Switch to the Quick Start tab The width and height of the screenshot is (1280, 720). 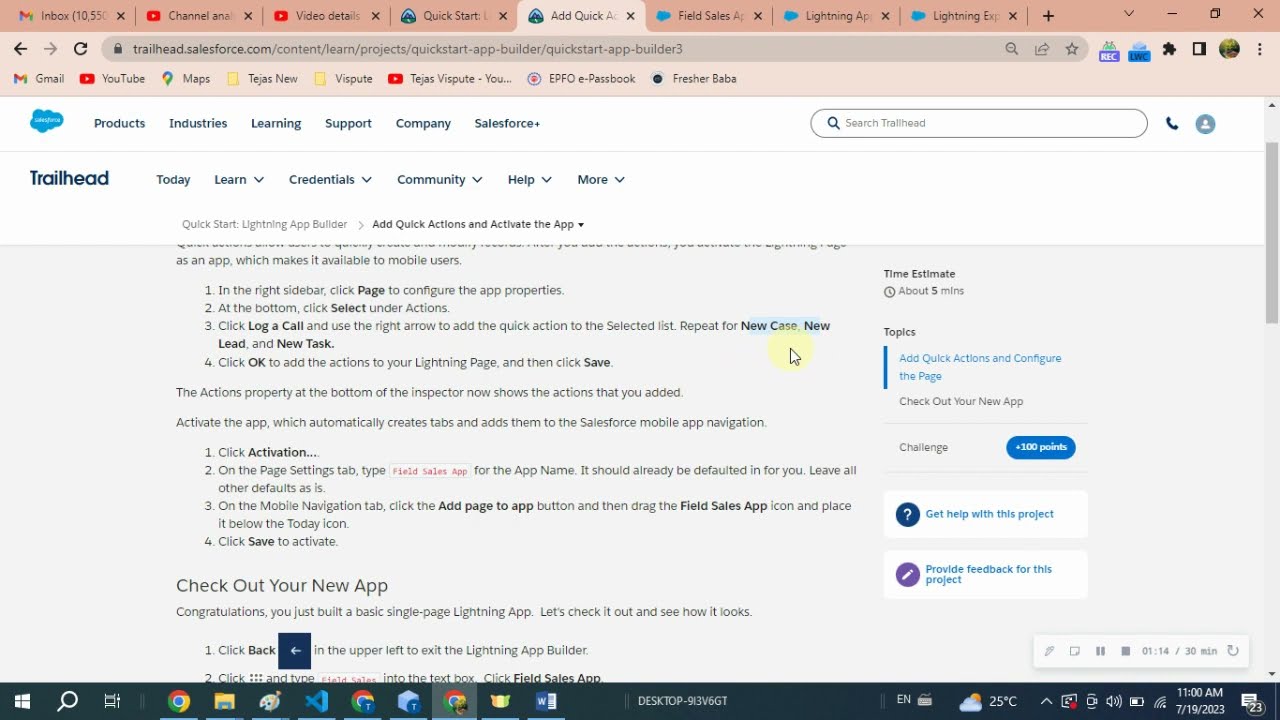click(x=452, y=16)
